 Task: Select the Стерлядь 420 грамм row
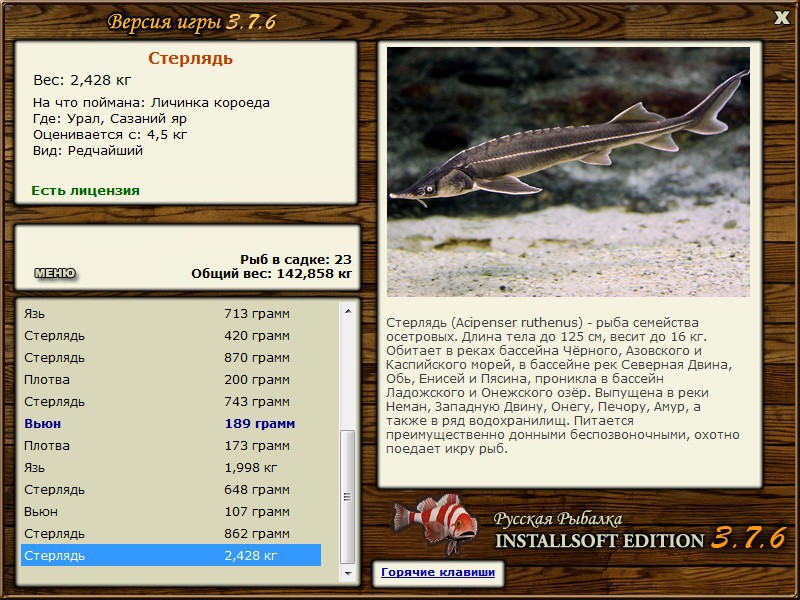(x=171, y=336)
